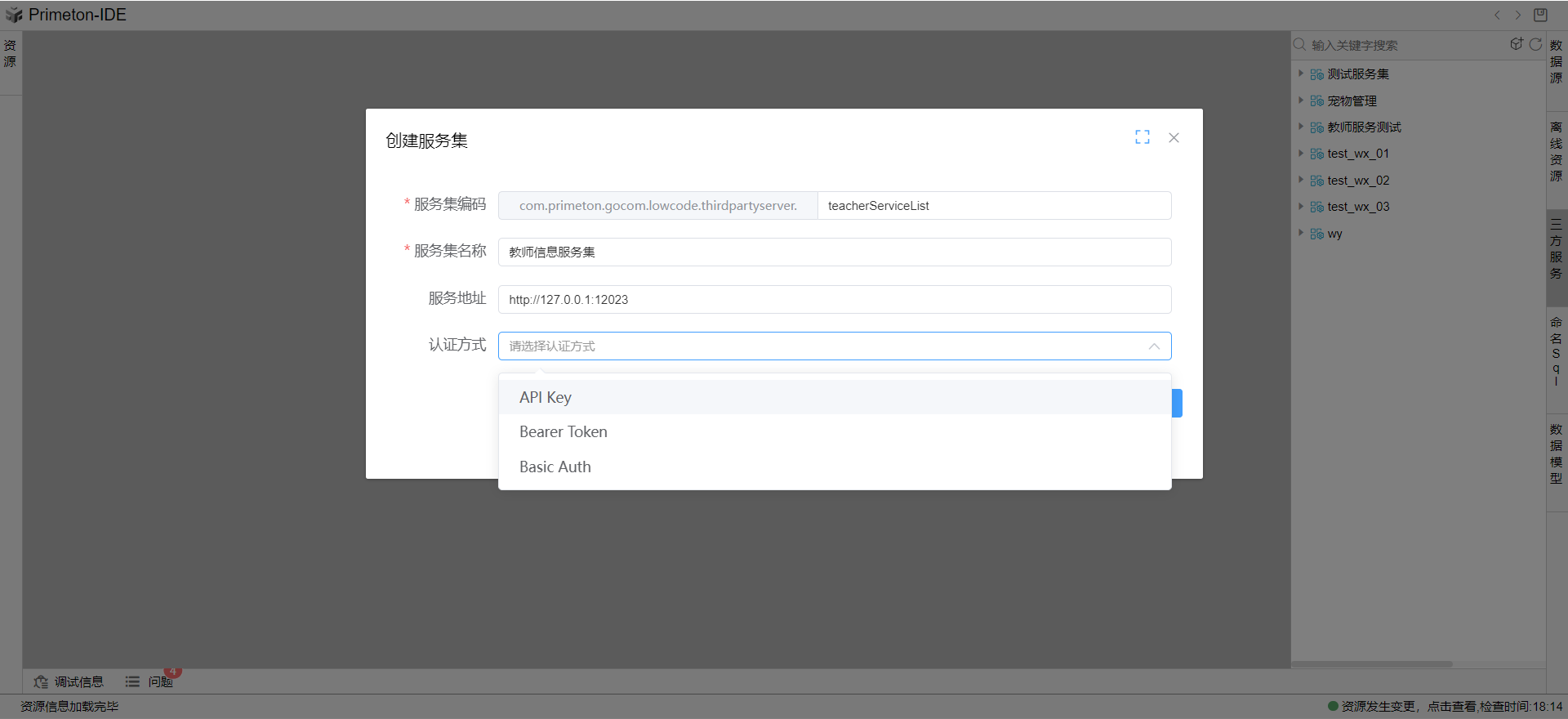Pick Basic Auth from the list
This screenshot has width=1568, height=719.
coord(555,467)
